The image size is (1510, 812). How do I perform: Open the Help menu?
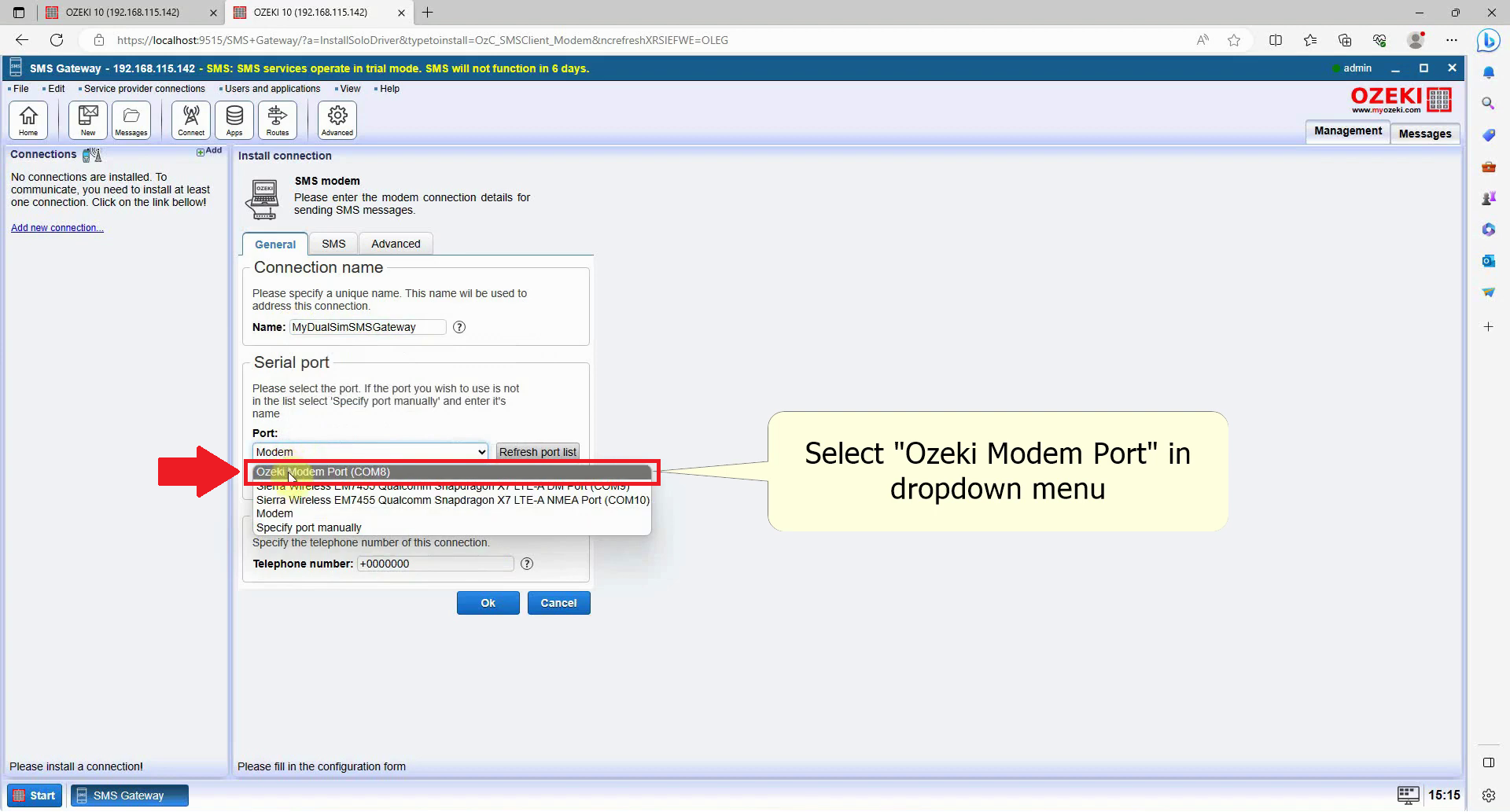click(x=389, y=89)
